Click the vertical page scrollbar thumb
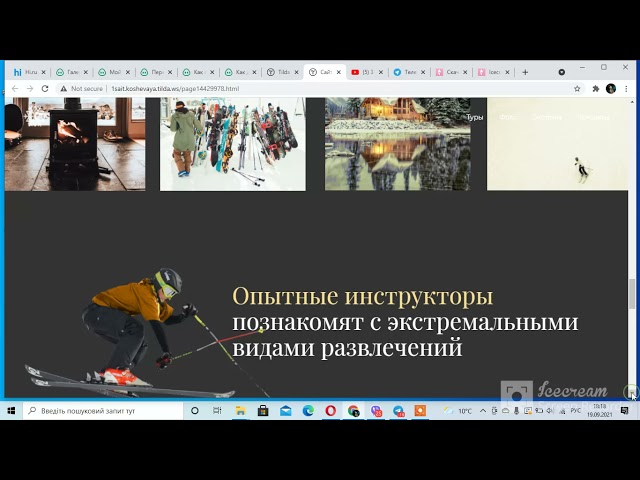Screen dimensions: 640x480 632,293
